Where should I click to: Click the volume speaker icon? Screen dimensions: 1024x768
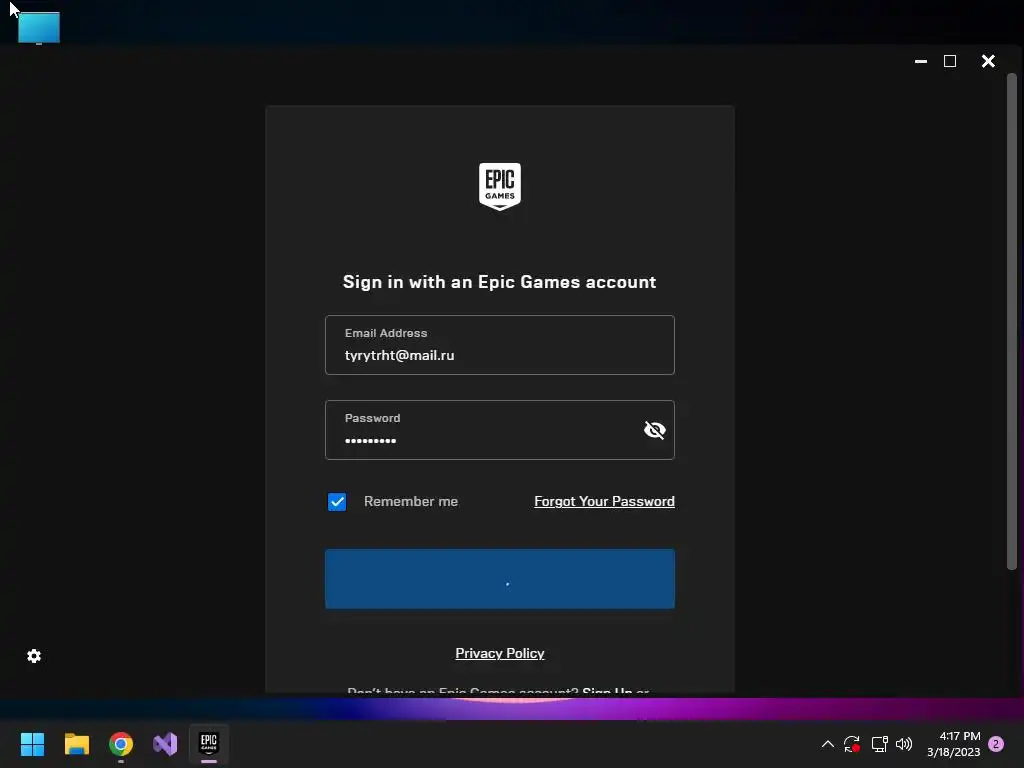tap(904, 744)
